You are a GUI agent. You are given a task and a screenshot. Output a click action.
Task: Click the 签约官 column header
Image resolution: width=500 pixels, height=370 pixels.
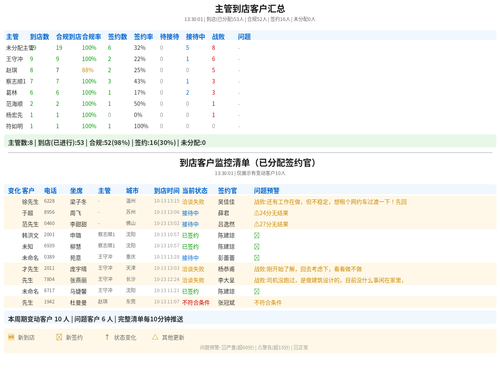pos(227,191)
